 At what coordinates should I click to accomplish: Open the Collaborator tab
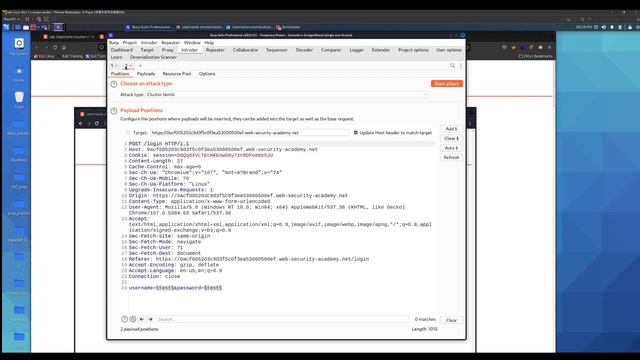click(245, 50)
